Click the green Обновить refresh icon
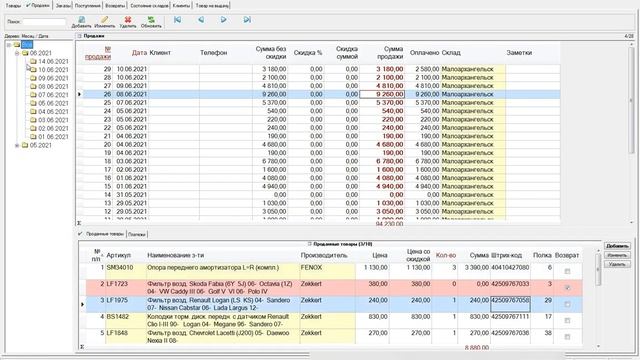Viewport: 640px width, 360px height. 151,20
